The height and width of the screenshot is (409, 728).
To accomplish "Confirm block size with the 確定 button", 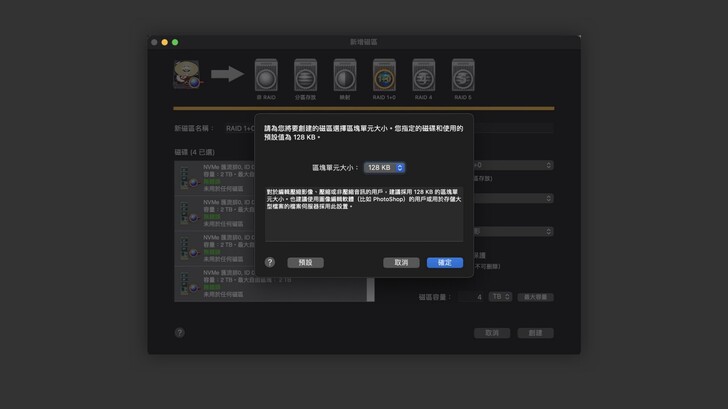I will [x=445, y=263].
